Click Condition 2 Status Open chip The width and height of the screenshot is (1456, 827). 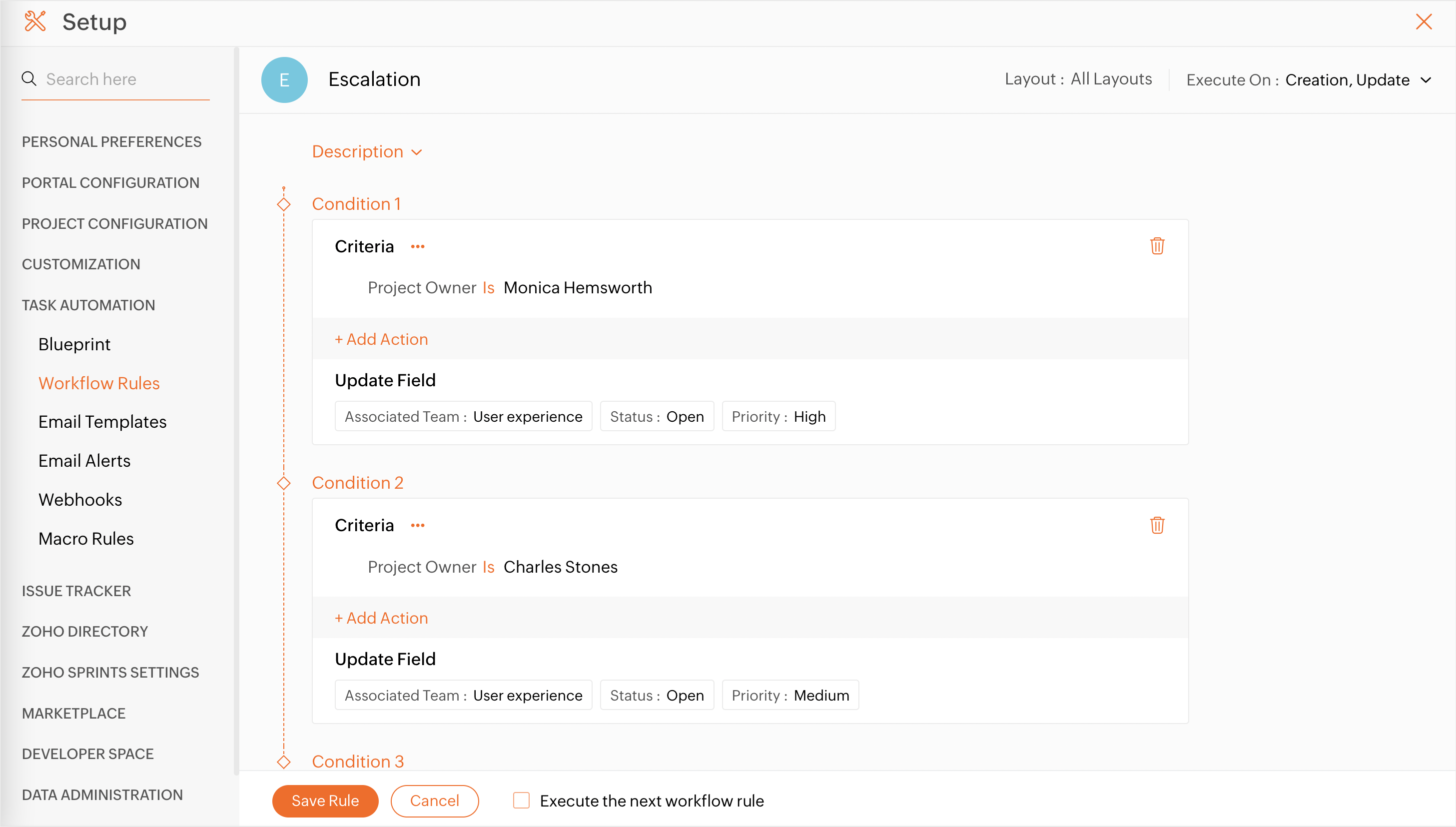pyautogui.click(x=657, y=695)
